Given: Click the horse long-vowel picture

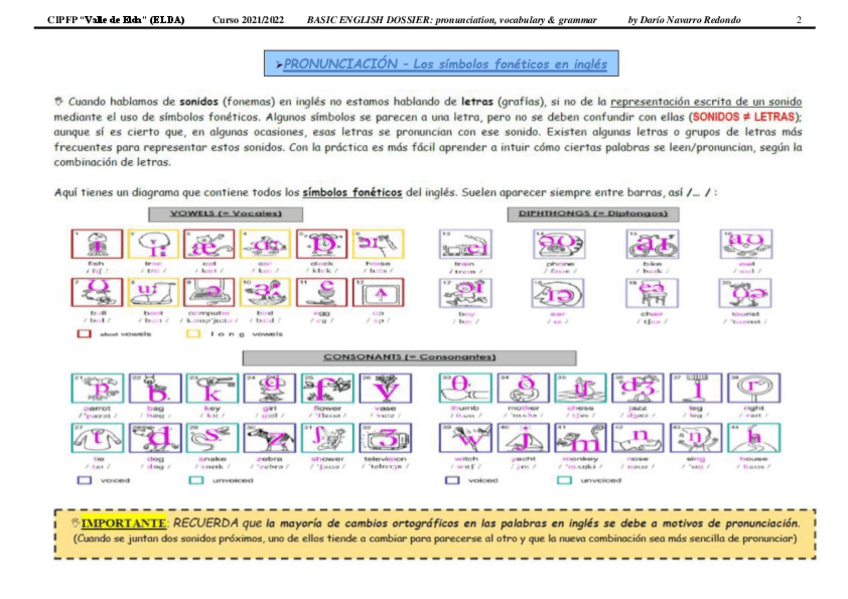Looking at the screenshot, I should point(378,244).
